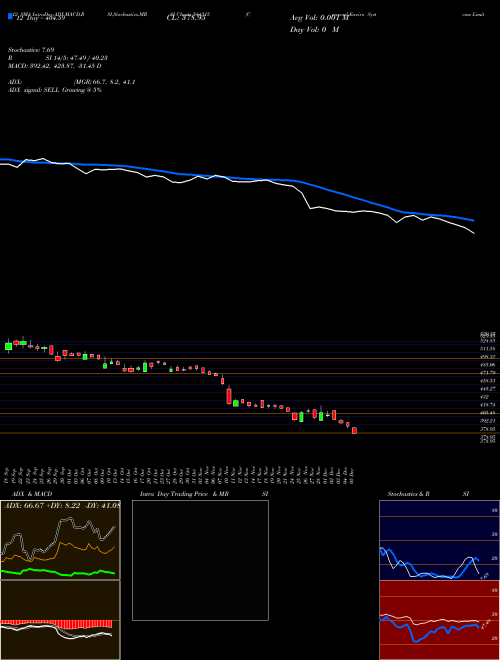Click the 'CL: 378.95' closing price label
This screenshot has height=660, width=500.
186,18
